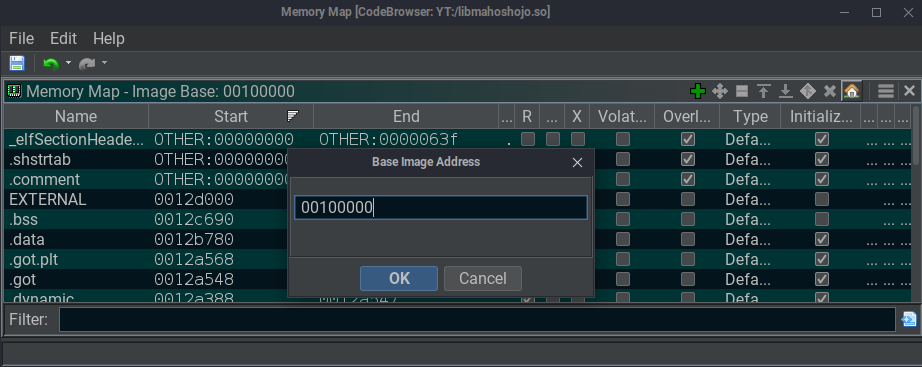Click the sort indicator on Start column

click(293, 116)
